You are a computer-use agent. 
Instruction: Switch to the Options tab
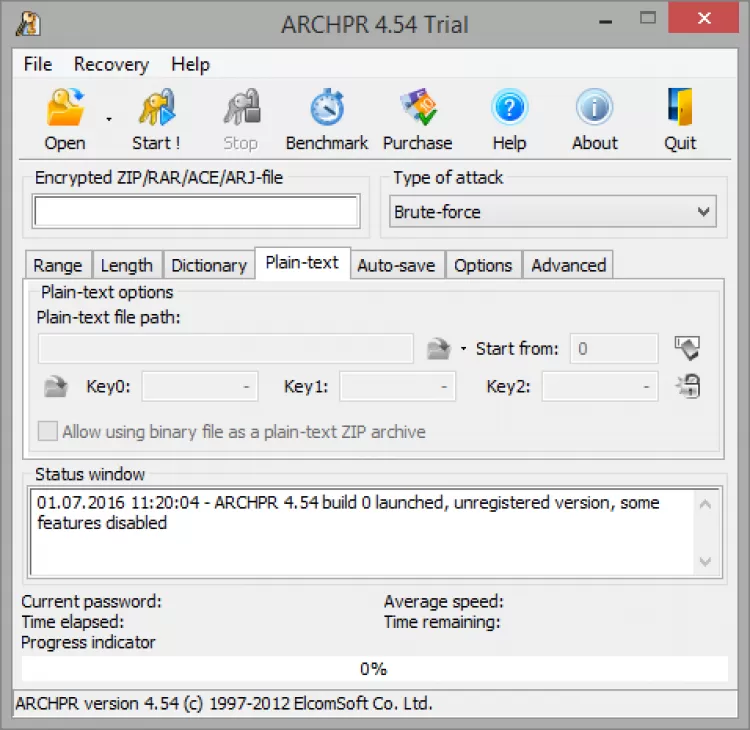coord(483,265)
